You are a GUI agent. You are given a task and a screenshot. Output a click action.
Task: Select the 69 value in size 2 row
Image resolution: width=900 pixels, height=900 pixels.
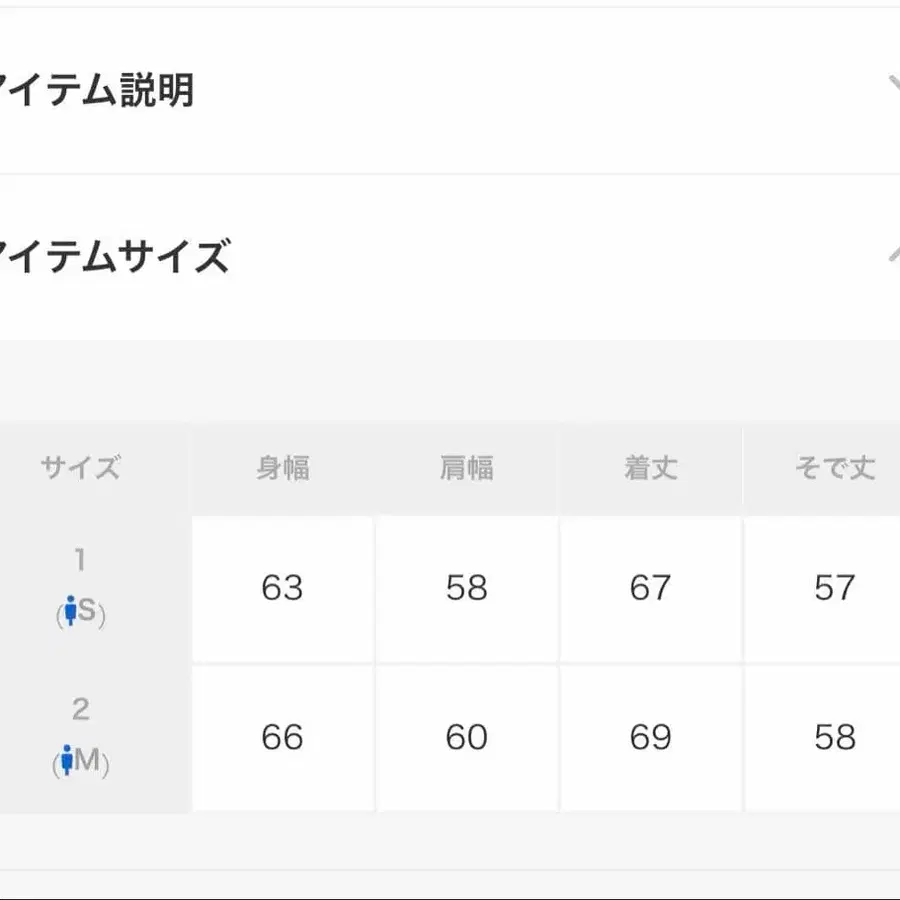(650, 738)
